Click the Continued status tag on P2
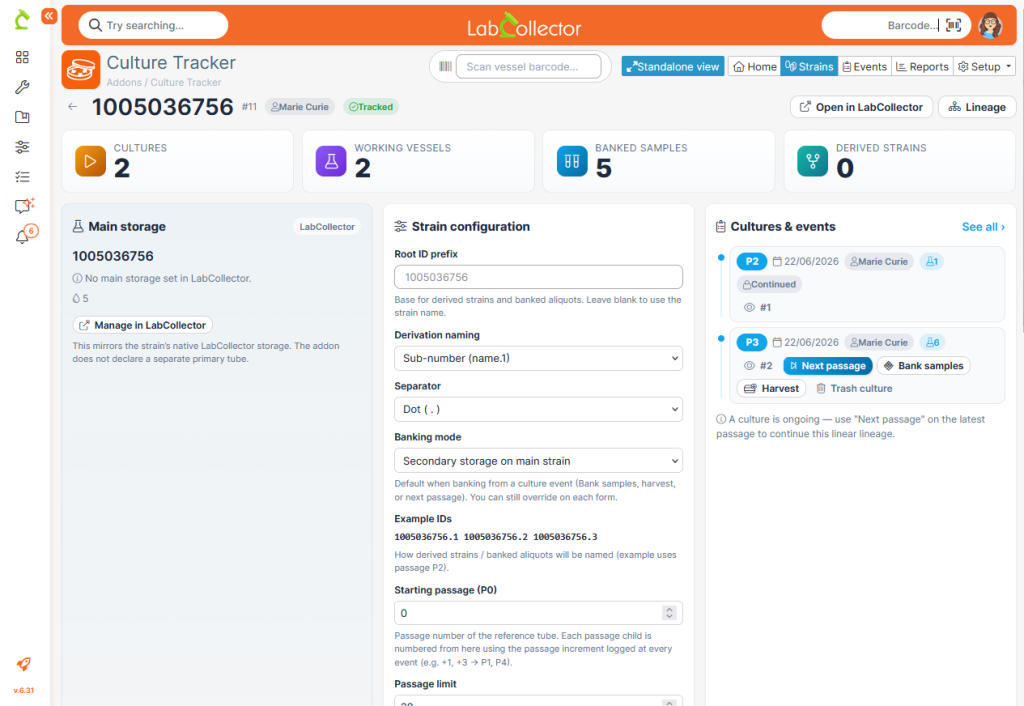Screen dimensions: 1024x706 tap(769, 284)
